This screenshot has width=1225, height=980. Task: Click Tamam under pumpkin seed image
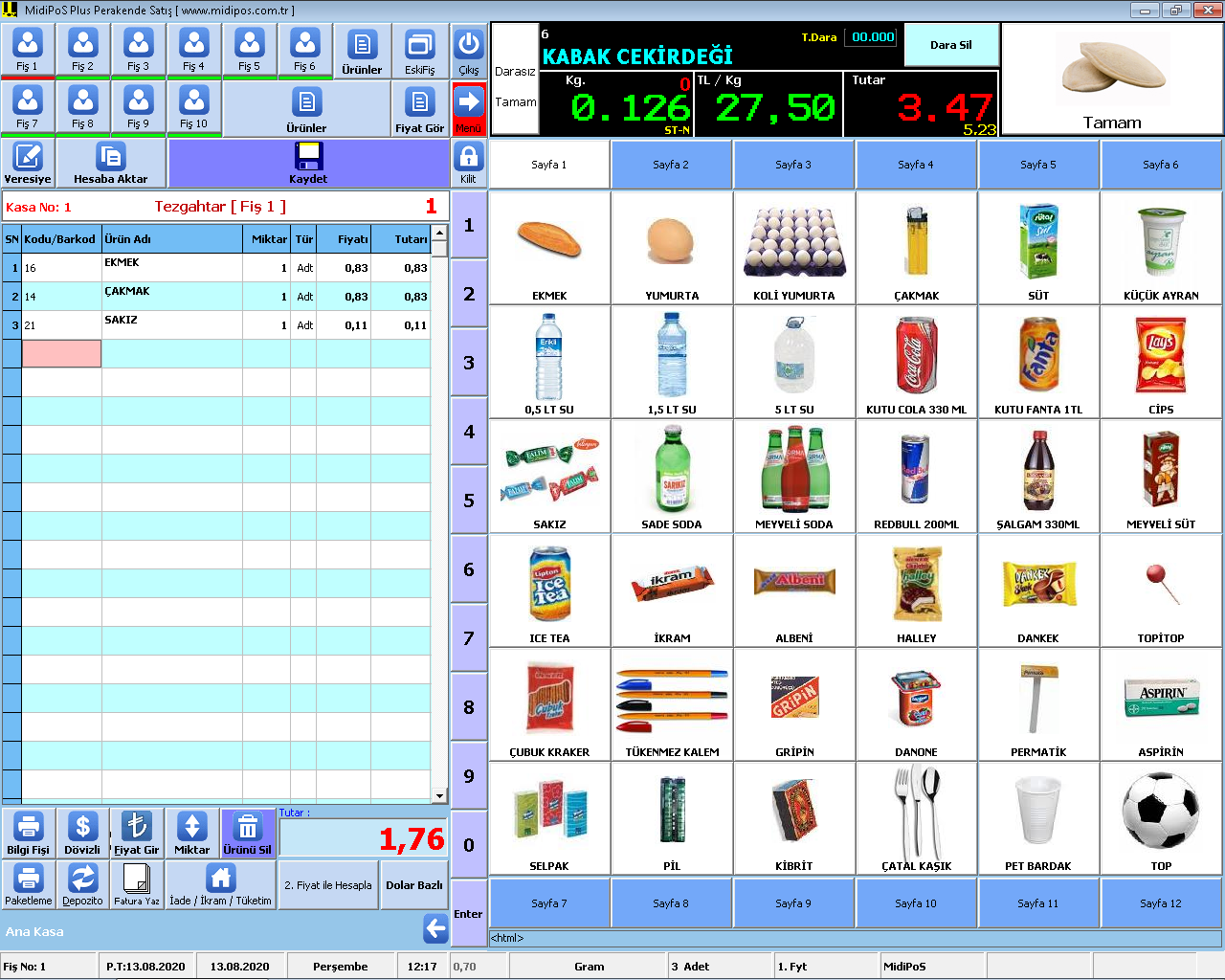(1112, 122)
